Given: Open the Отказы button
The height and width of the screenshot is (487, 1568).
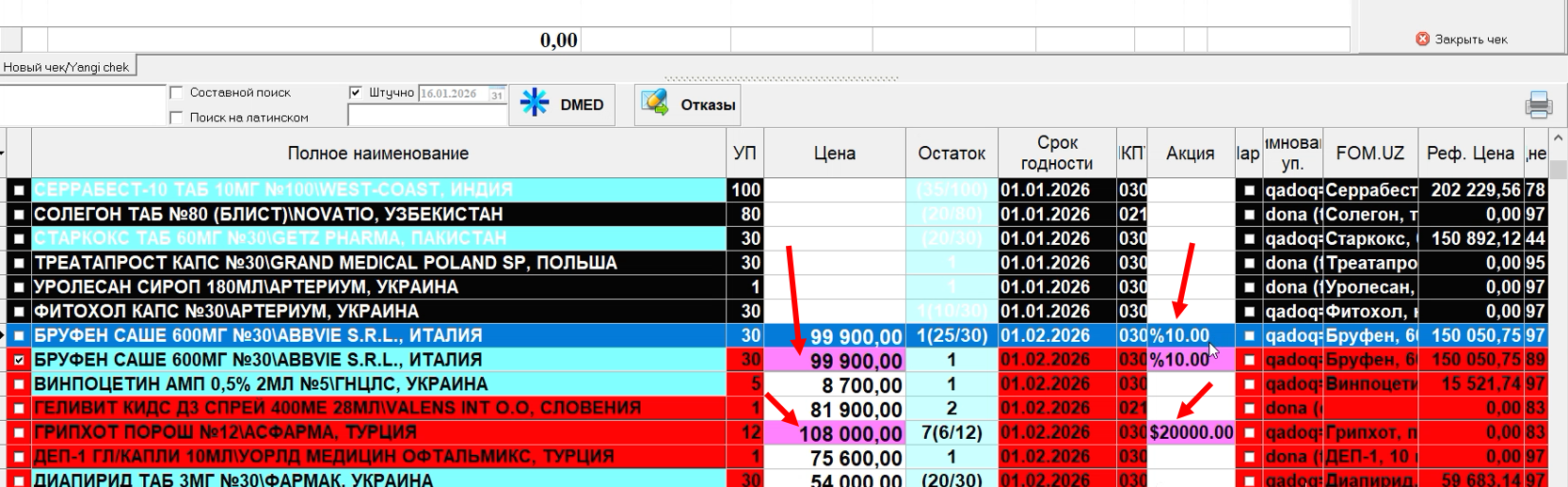Looking at the screenshot, I should [687, 105].
